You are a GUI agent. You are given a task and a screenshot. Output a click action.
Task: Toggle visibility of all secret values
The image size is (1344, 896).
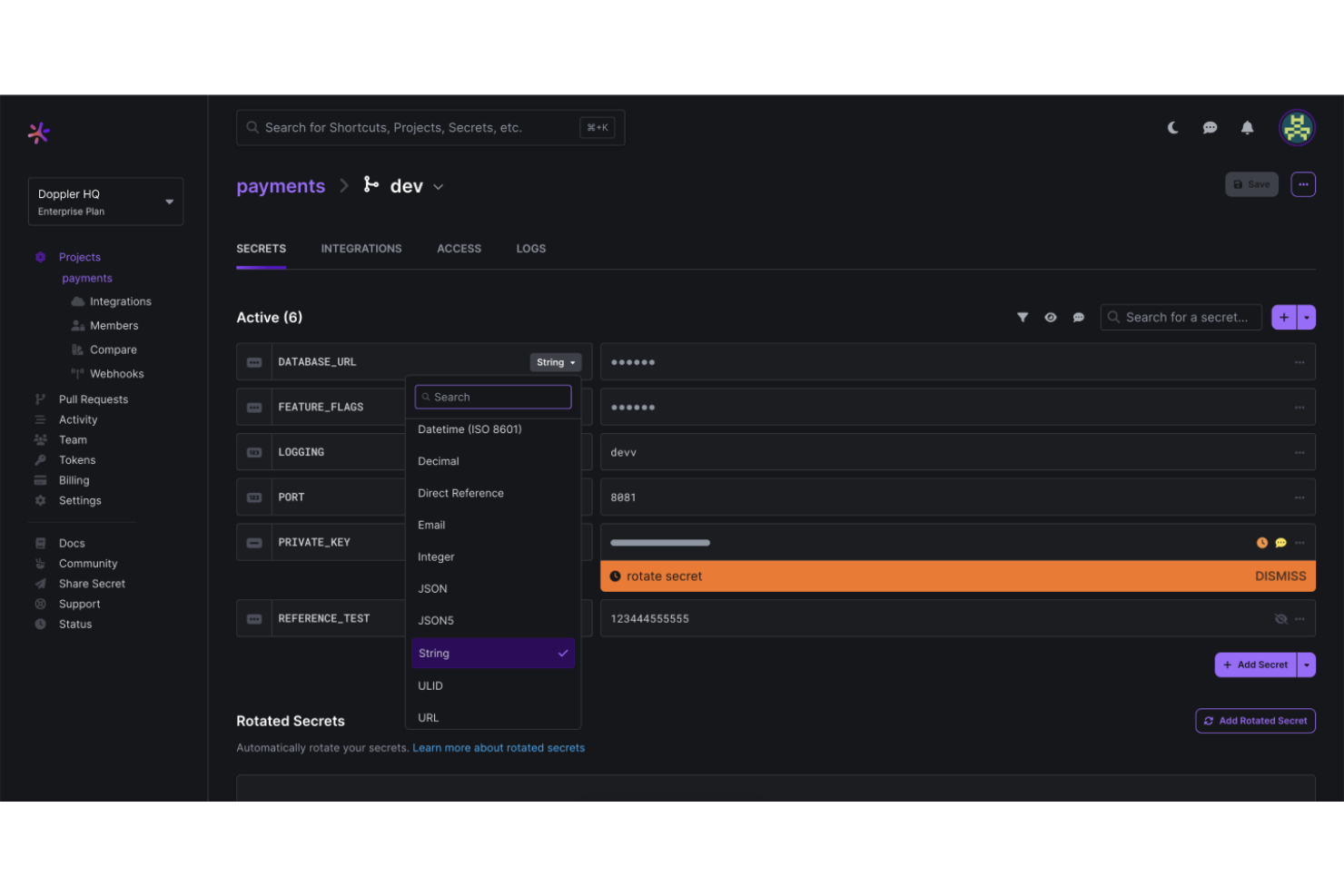1051,317
